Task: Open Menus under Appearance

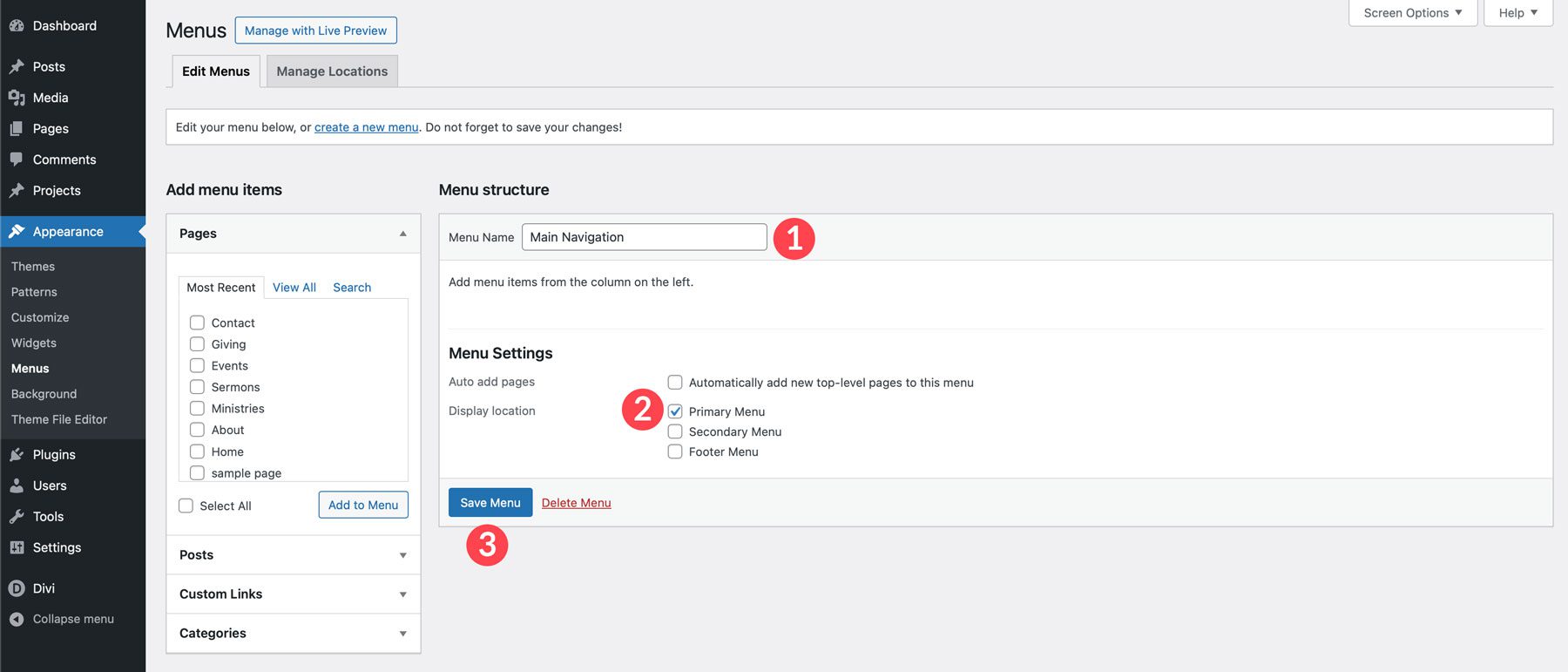Action: point(30,369)
